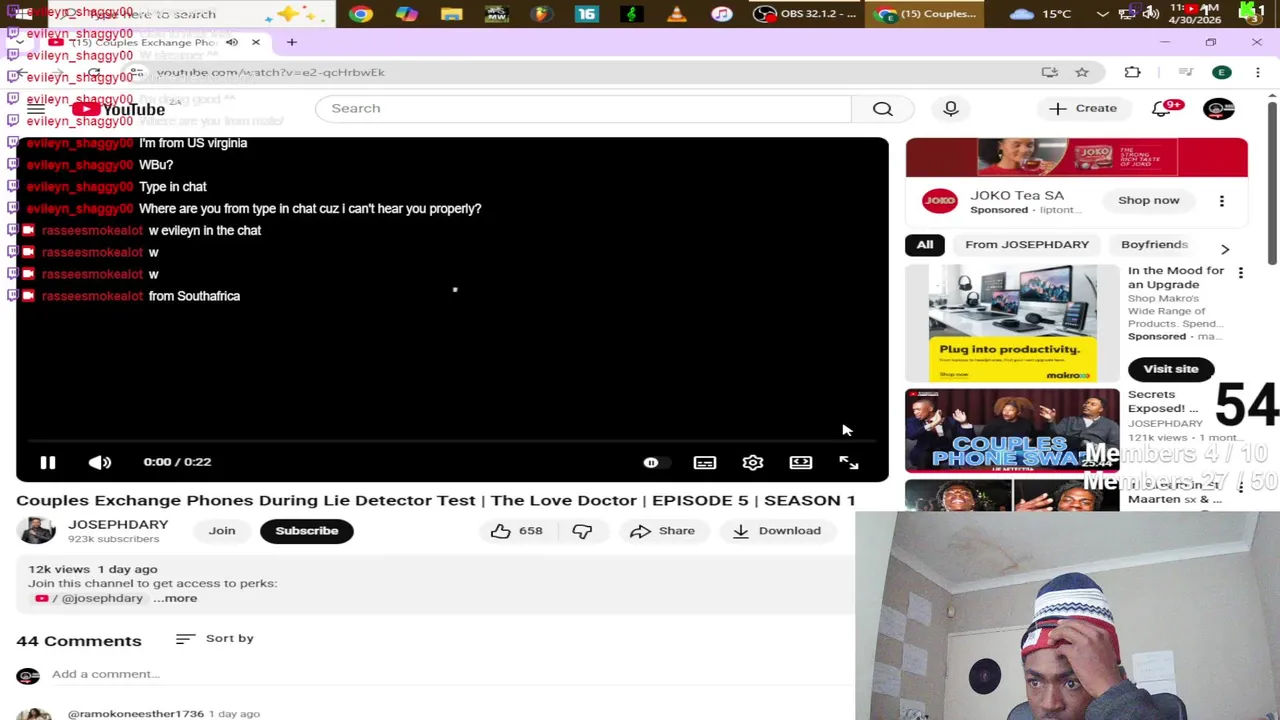Viewport: 1280px width, 720px height.
Task: Turn on subtitles/closed captions
Action: click(705, 462)
